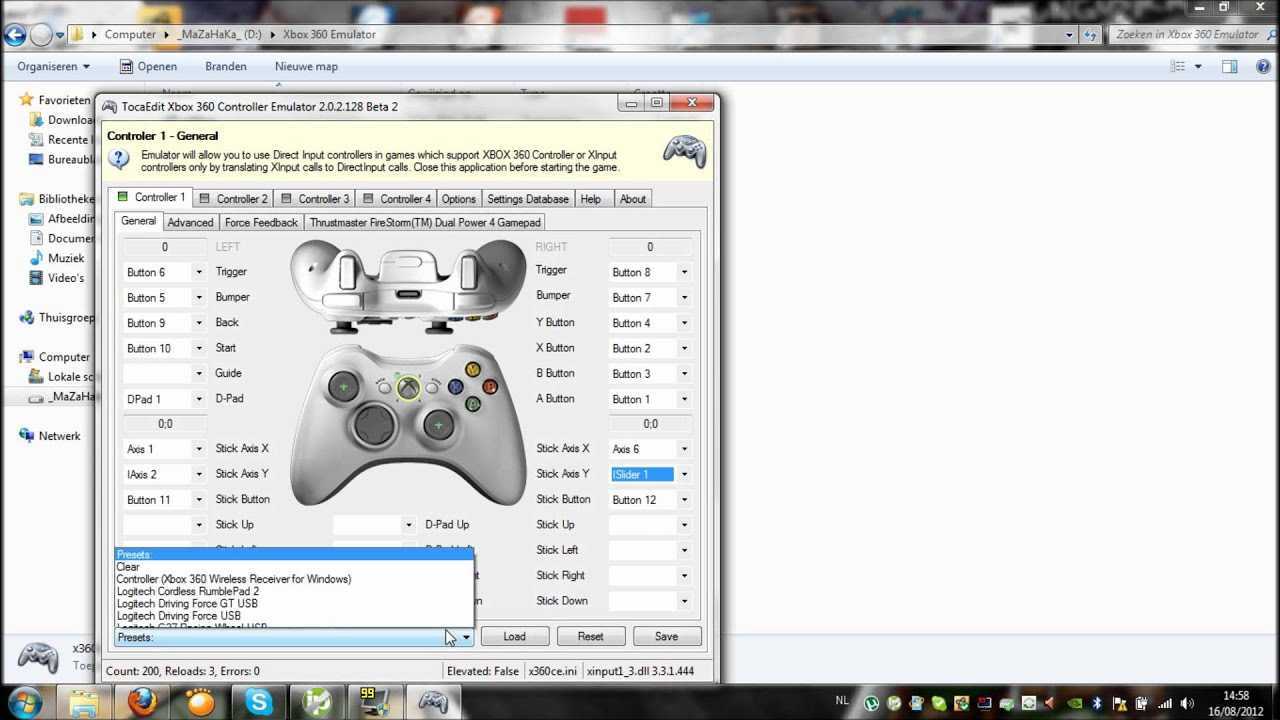Open Windows Explorer from the taskbar
The height and width of the screenshot is (720, 1280).
[85, 702]
